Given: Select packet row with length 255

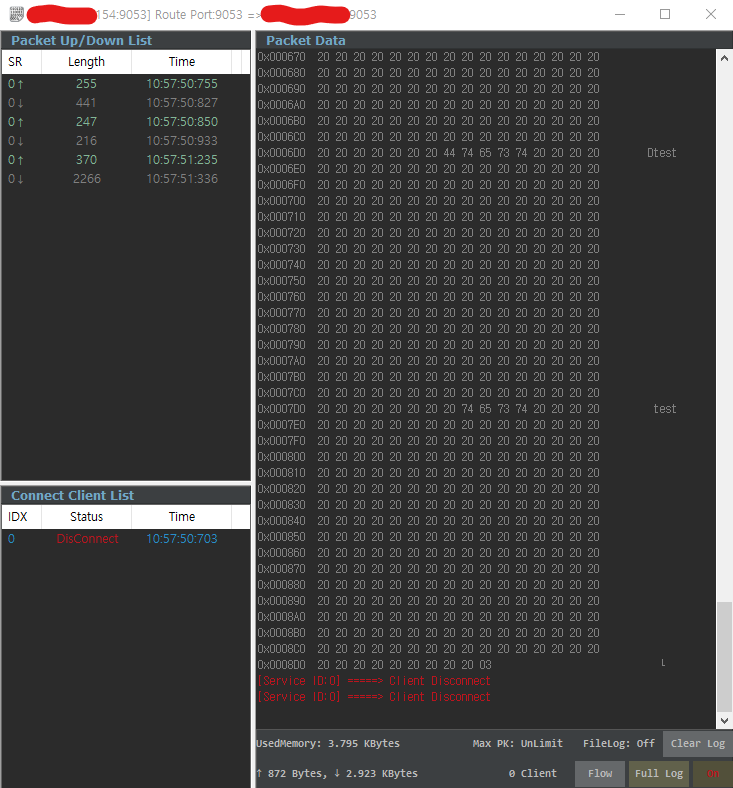Looking at the screenshot, I should coord(126,83).
